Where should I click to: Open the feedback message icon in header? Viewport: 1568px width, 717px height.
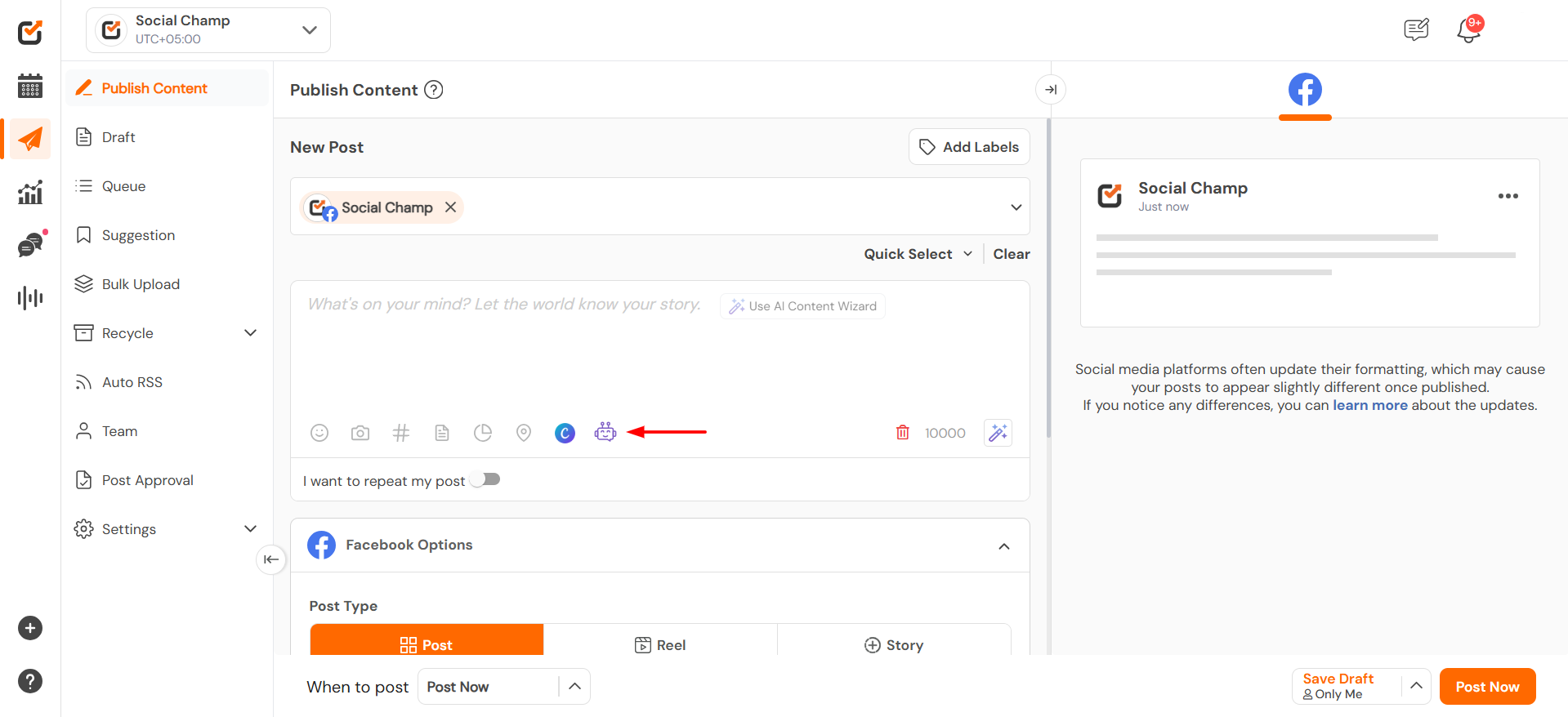[1416, 29]
